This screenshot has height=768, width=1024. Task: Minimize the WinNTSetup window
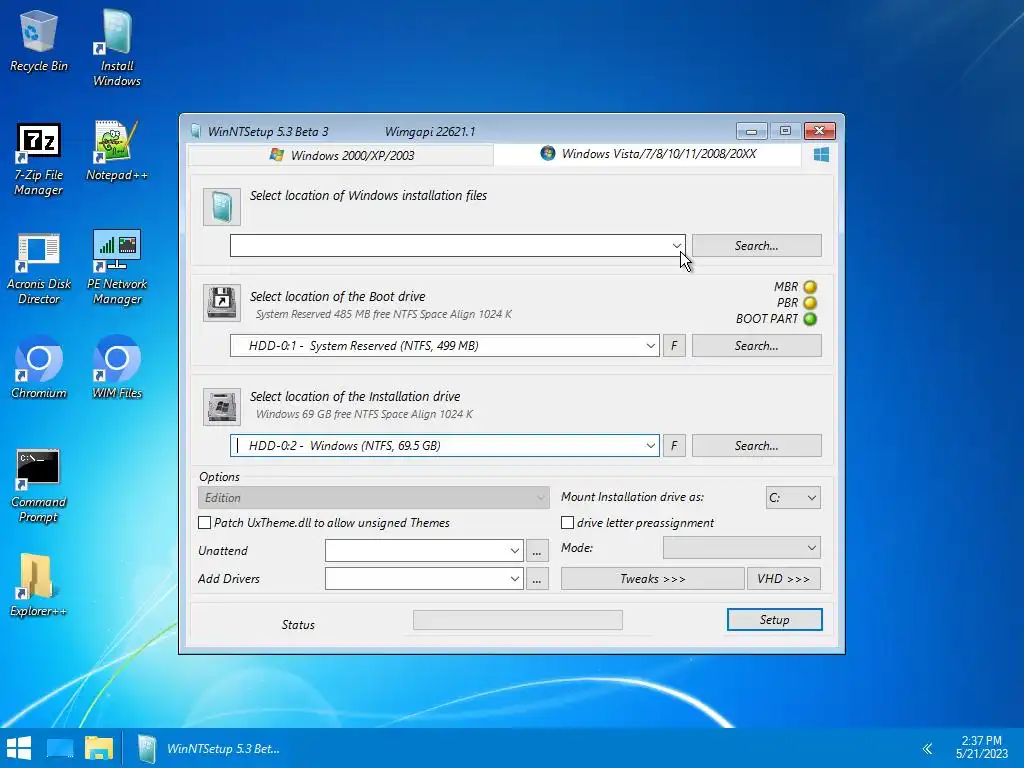pyautogui.click(x=752, y=131)
